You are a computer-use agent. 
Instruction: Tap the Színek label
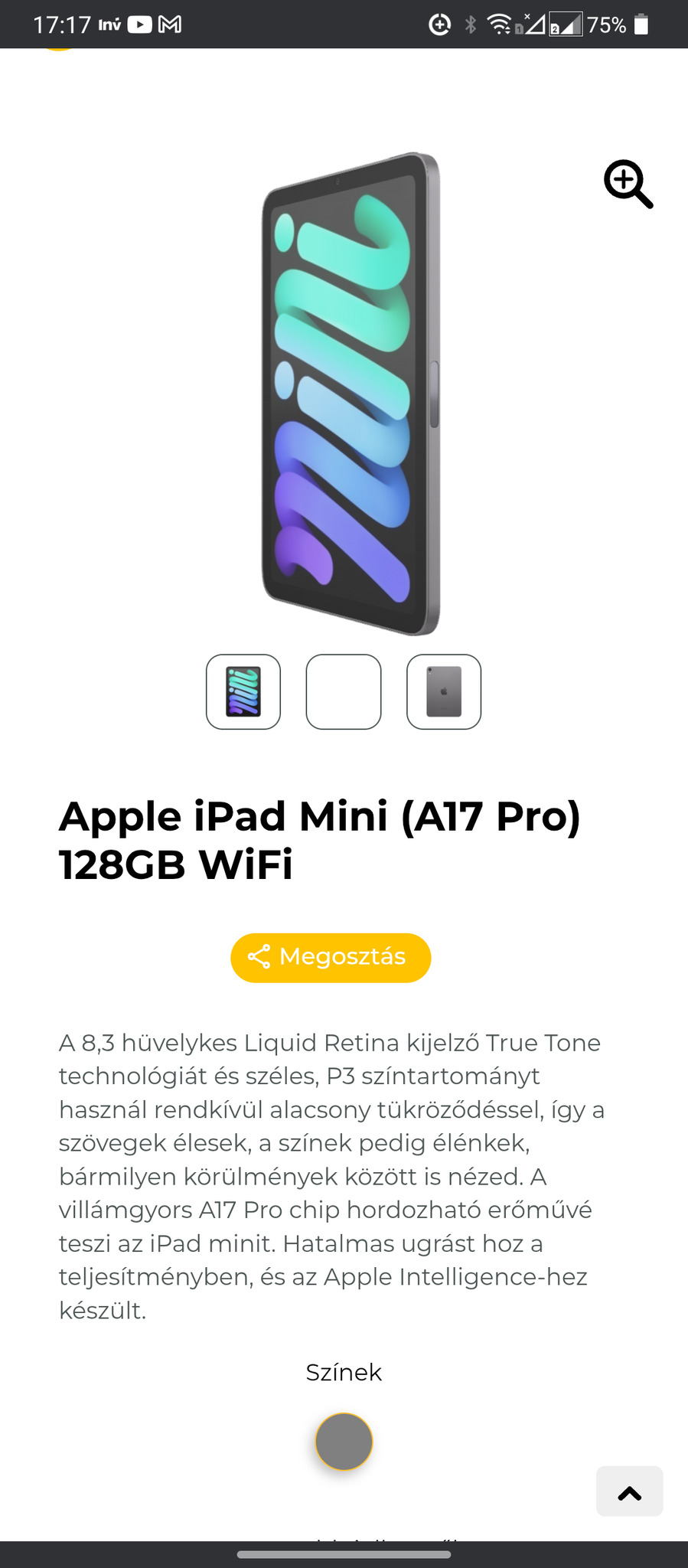344,1372
